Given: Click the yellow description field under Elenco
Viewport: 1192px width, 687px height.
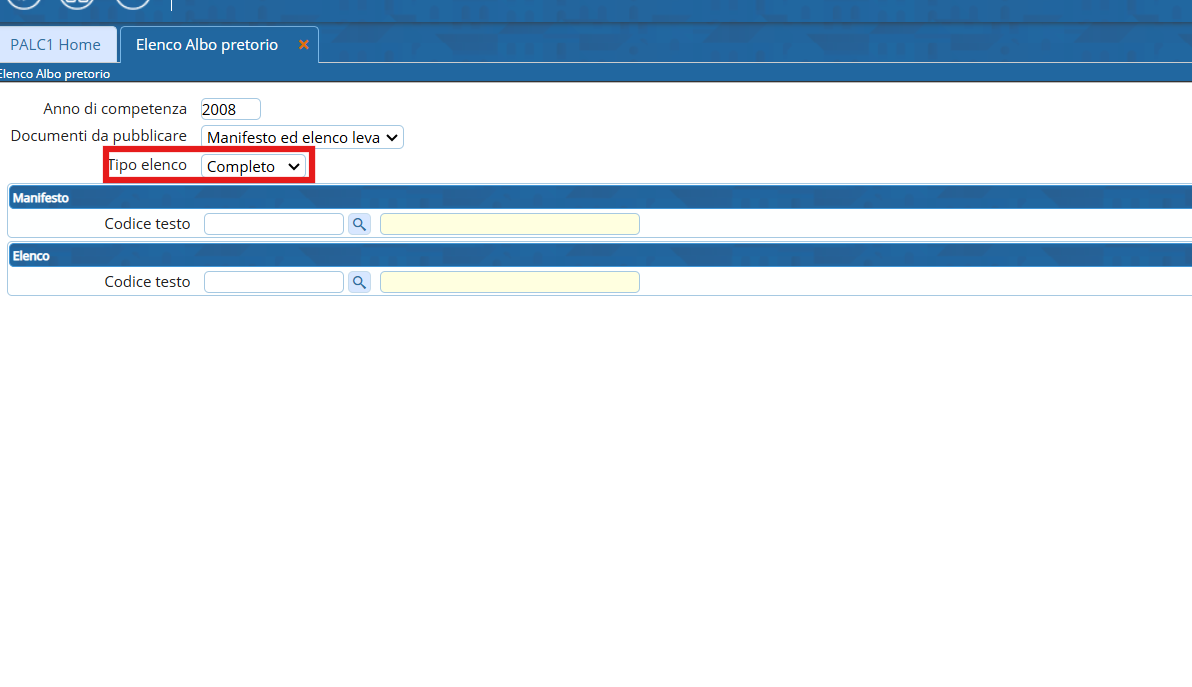Looking at the screenshot, I should (509, 282).
